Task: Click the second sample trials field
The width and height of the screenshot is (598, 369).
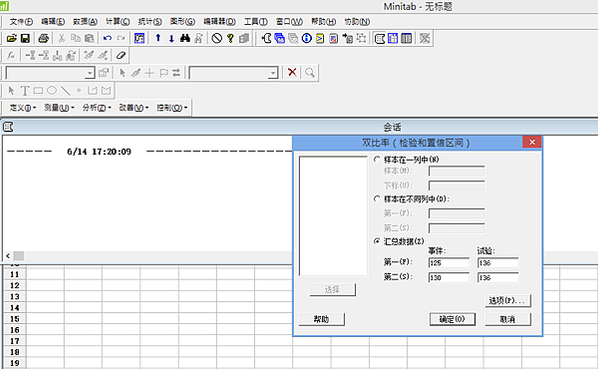Action: click(x=498, y=278)
